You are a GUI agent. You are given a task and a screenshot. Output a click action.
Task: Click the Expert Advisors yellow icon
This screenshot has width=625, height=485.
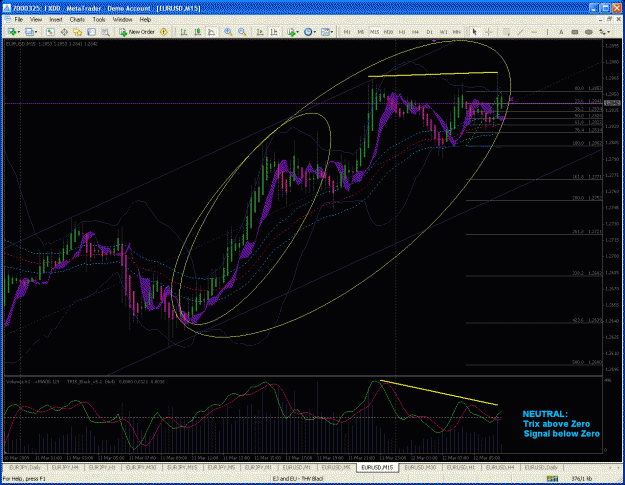point(163,32)
